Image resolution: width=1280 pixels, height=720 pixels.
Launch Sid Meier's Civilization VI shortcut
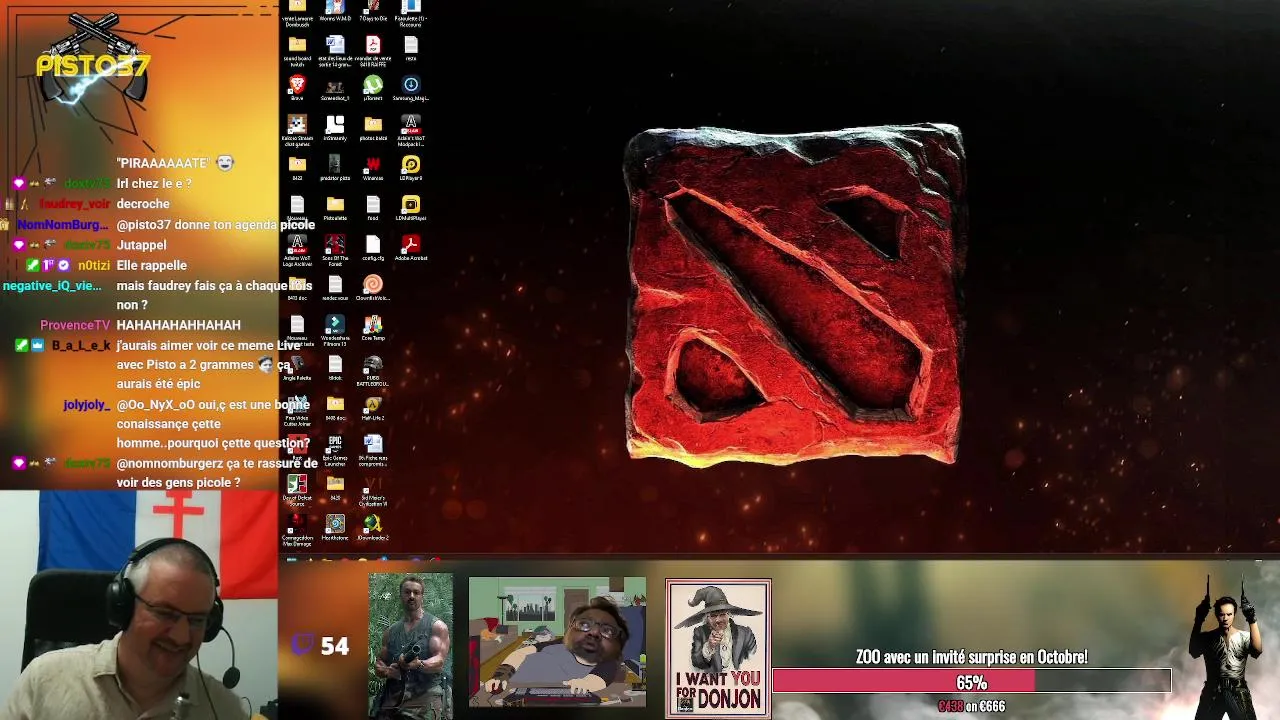coord(373,491)
